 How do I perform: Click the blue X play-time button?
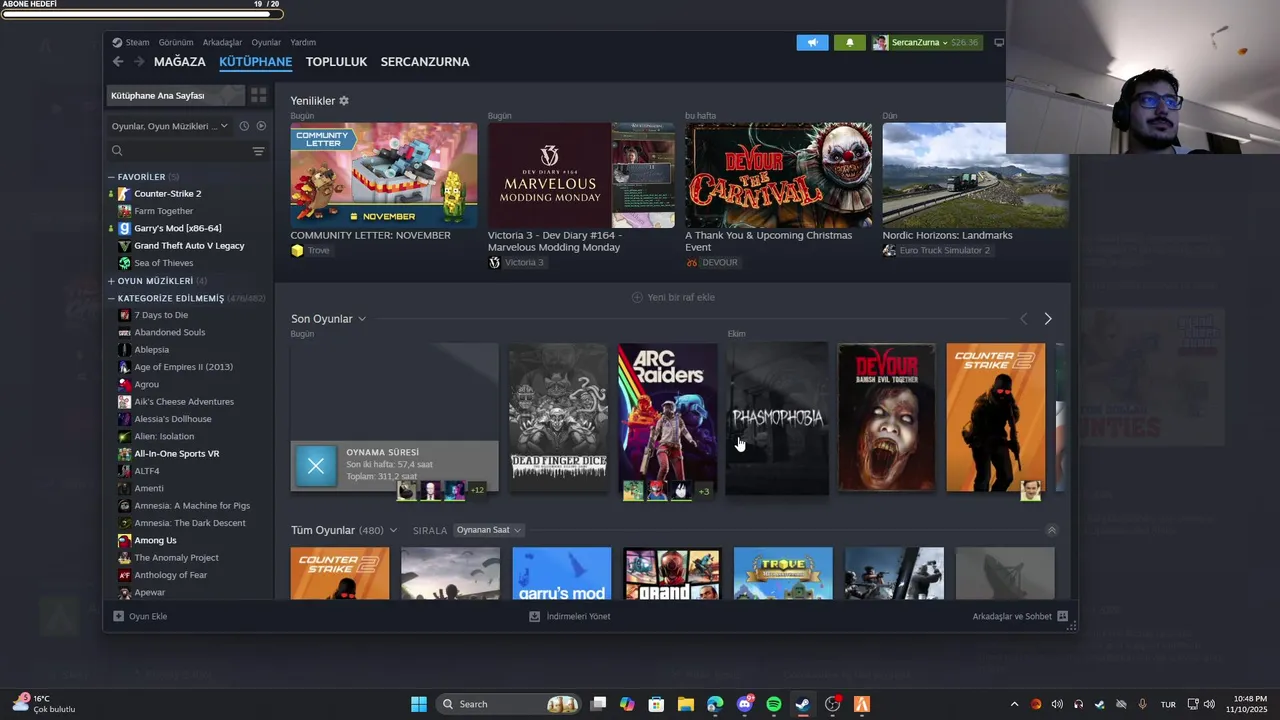click(x=316, y=466)
